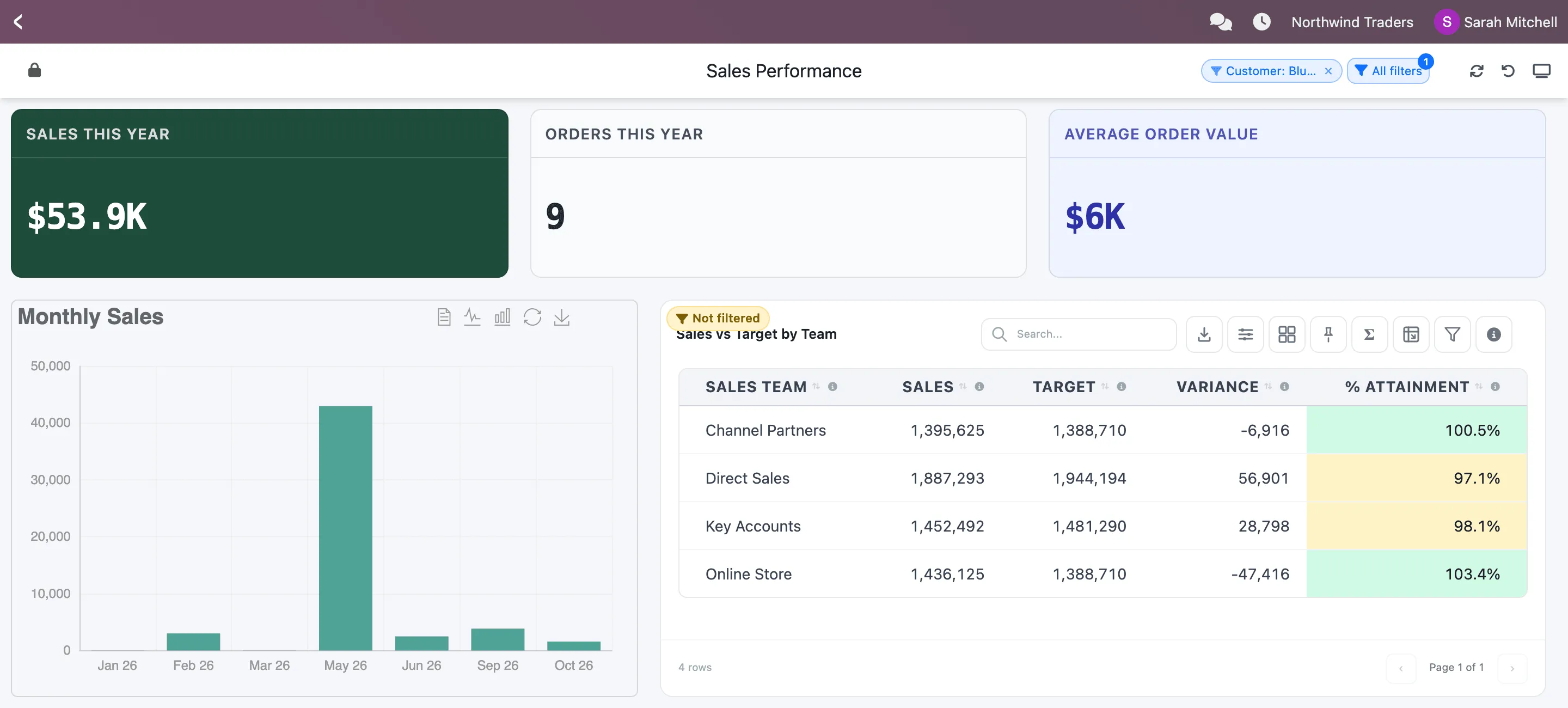Toggle the sigma totals button
This screenshot has width=1568, height=708.
(x=1369, y=334)
